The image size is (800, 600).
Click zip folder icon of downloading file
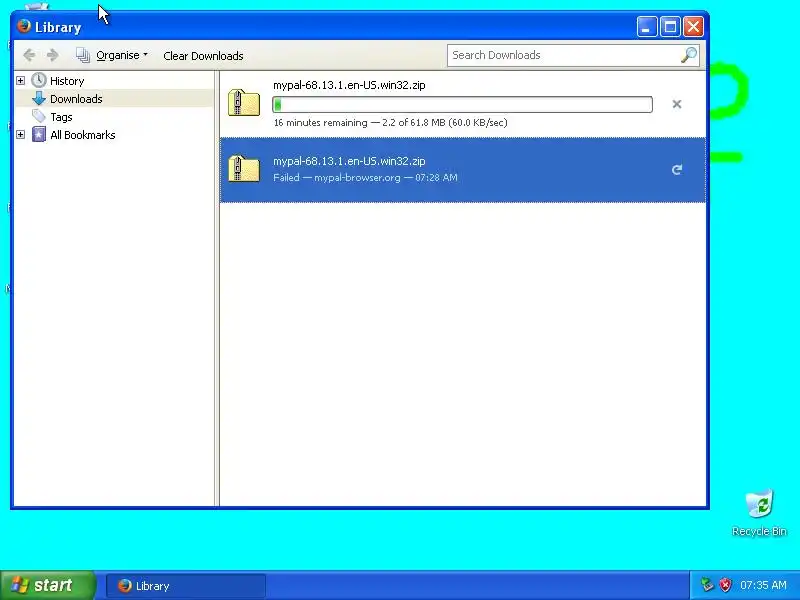click(244, 102)
